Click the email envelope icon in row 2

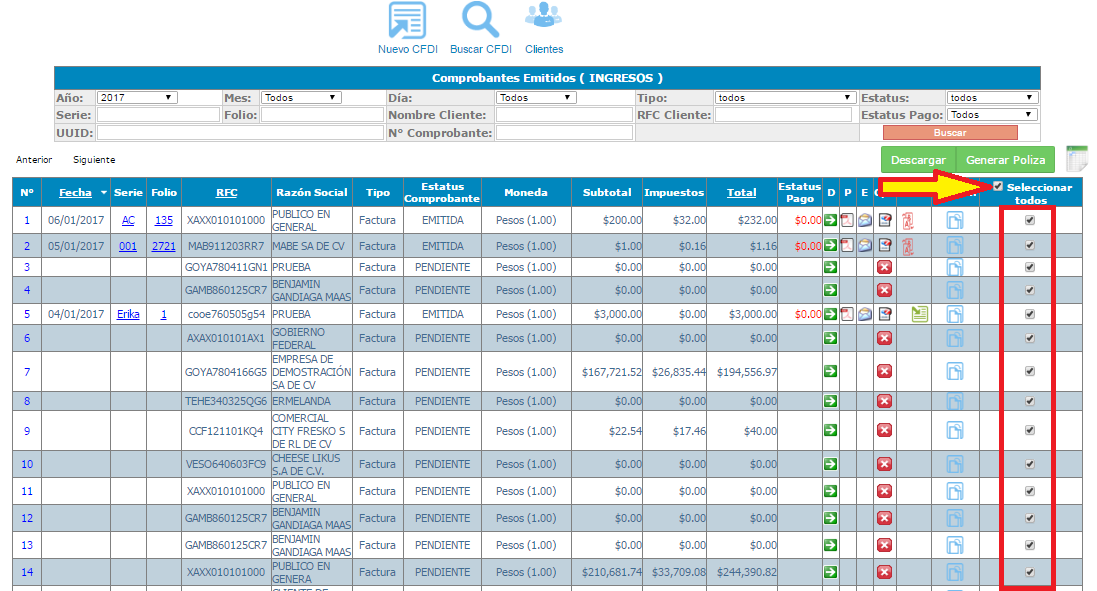tap(865, 245)
